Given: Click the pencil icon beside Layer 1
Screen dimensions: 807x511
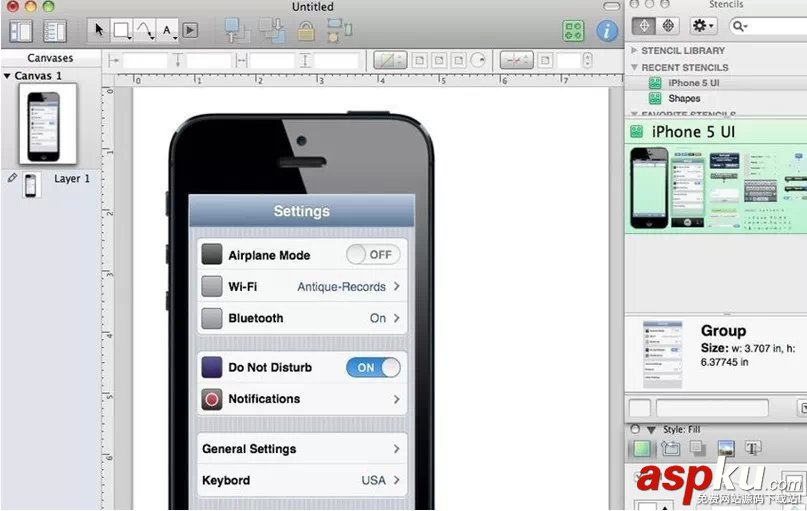Looking at the screenshot, I should (12, 178).
